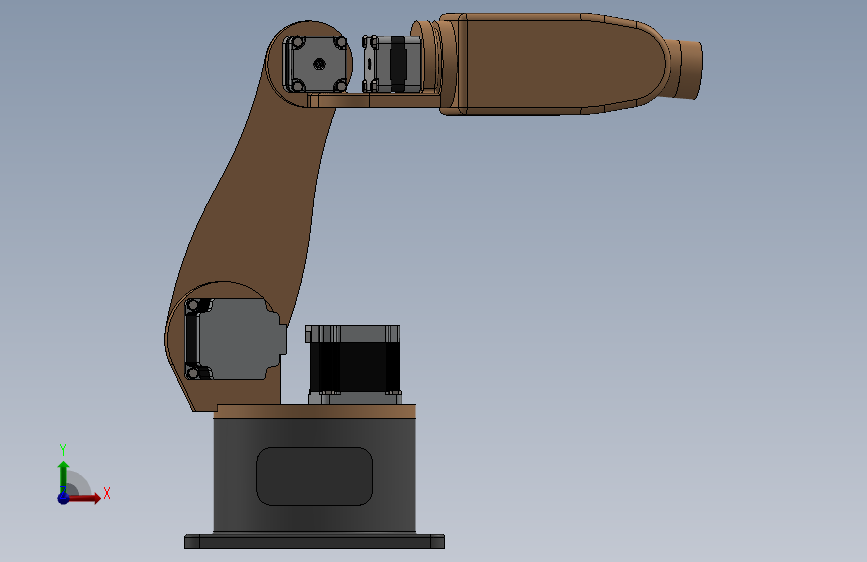Select the square-faced elbow motor at the upper joint
The image size is (867, 562).
[x=315, y=64]
